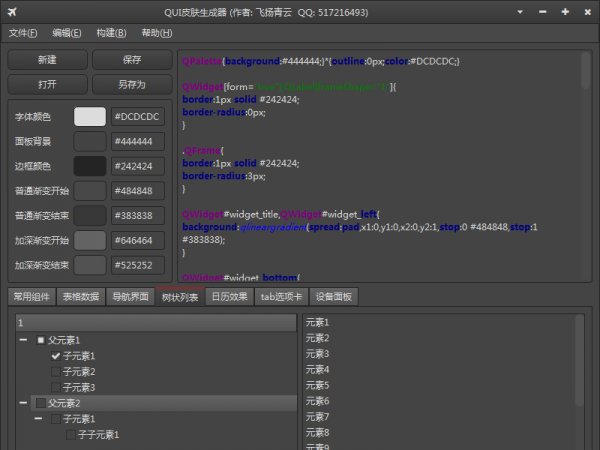600x450 pixels.
Task: Open the 构建(B) menu
Action: tap(111, 33)
